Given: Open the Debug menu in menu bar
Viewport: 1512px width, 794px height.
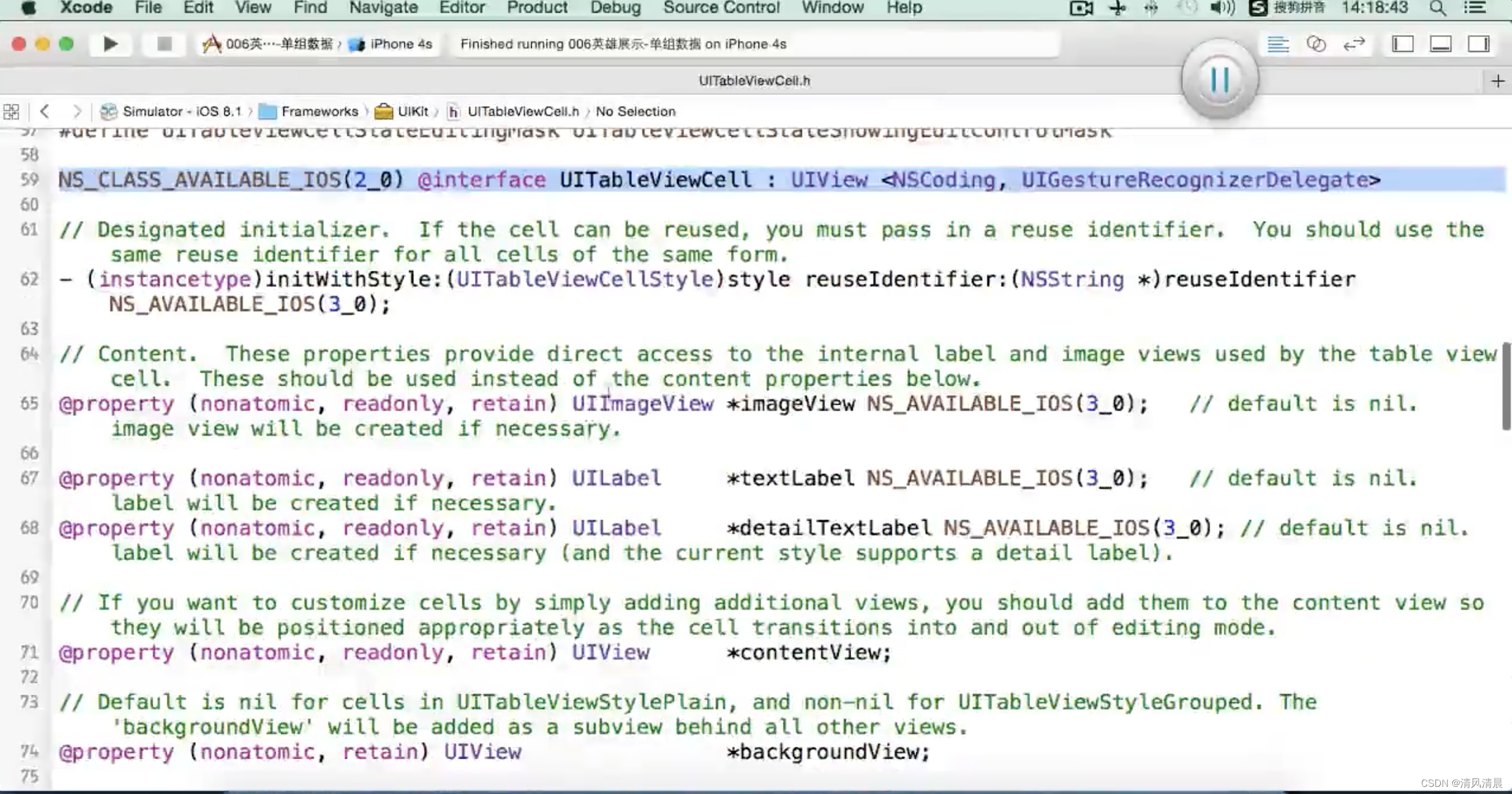Looking at the screenshot, I should [615, 8].
